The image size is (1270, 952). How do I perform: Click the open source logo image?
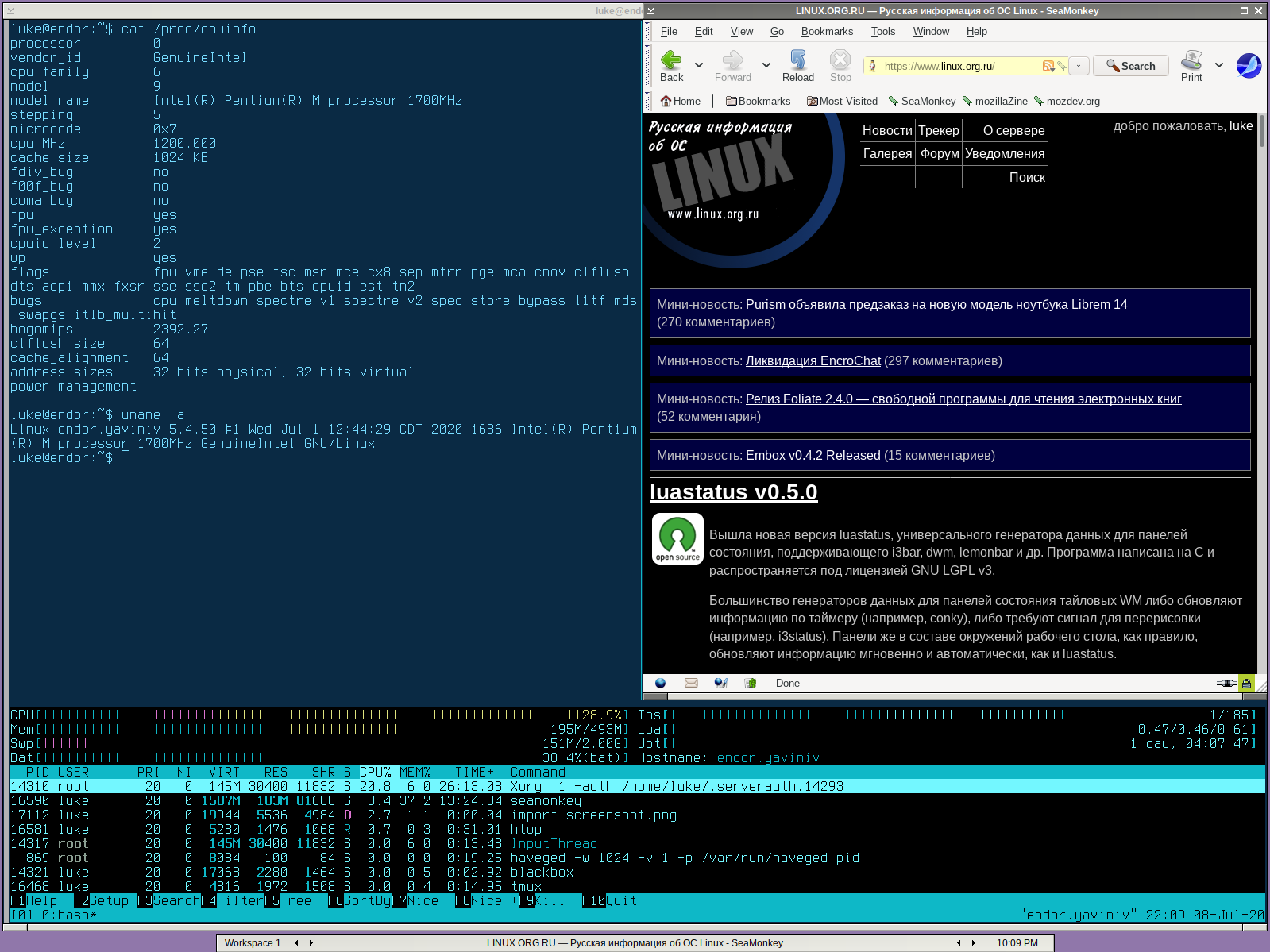[677, 538]
